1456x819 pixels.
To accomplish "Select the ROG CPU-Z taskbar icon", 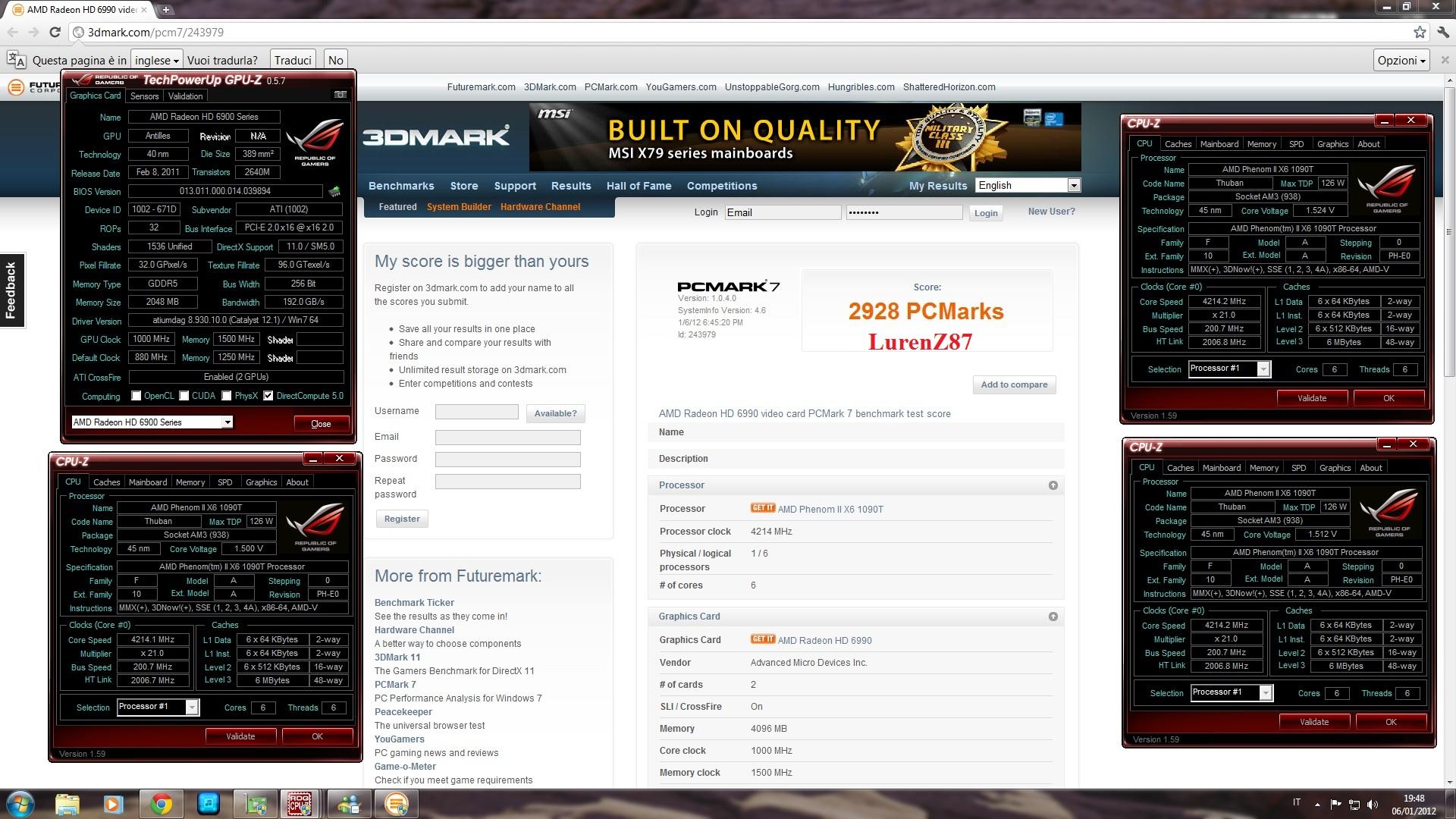I will click(x=299, y=804).
